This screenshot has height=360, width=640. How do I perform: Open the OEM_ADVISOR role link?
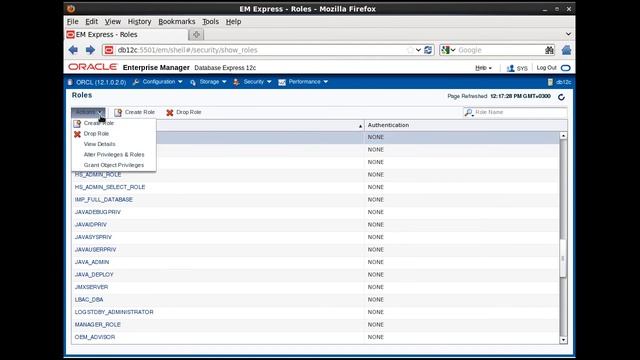coord(95,337)
